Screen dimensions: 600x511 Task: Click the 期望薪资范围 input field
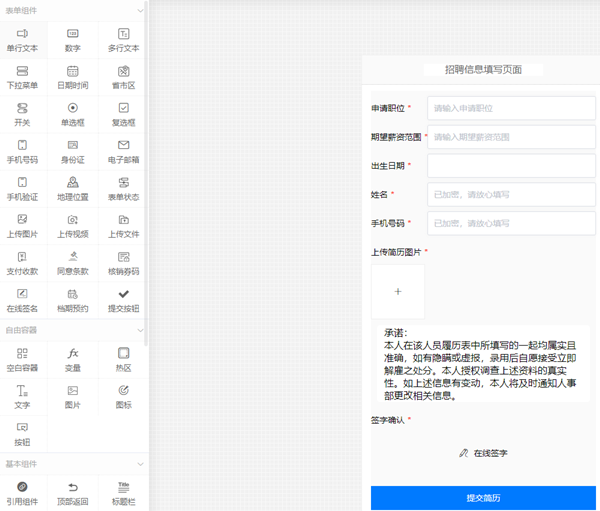click(511, 137)
